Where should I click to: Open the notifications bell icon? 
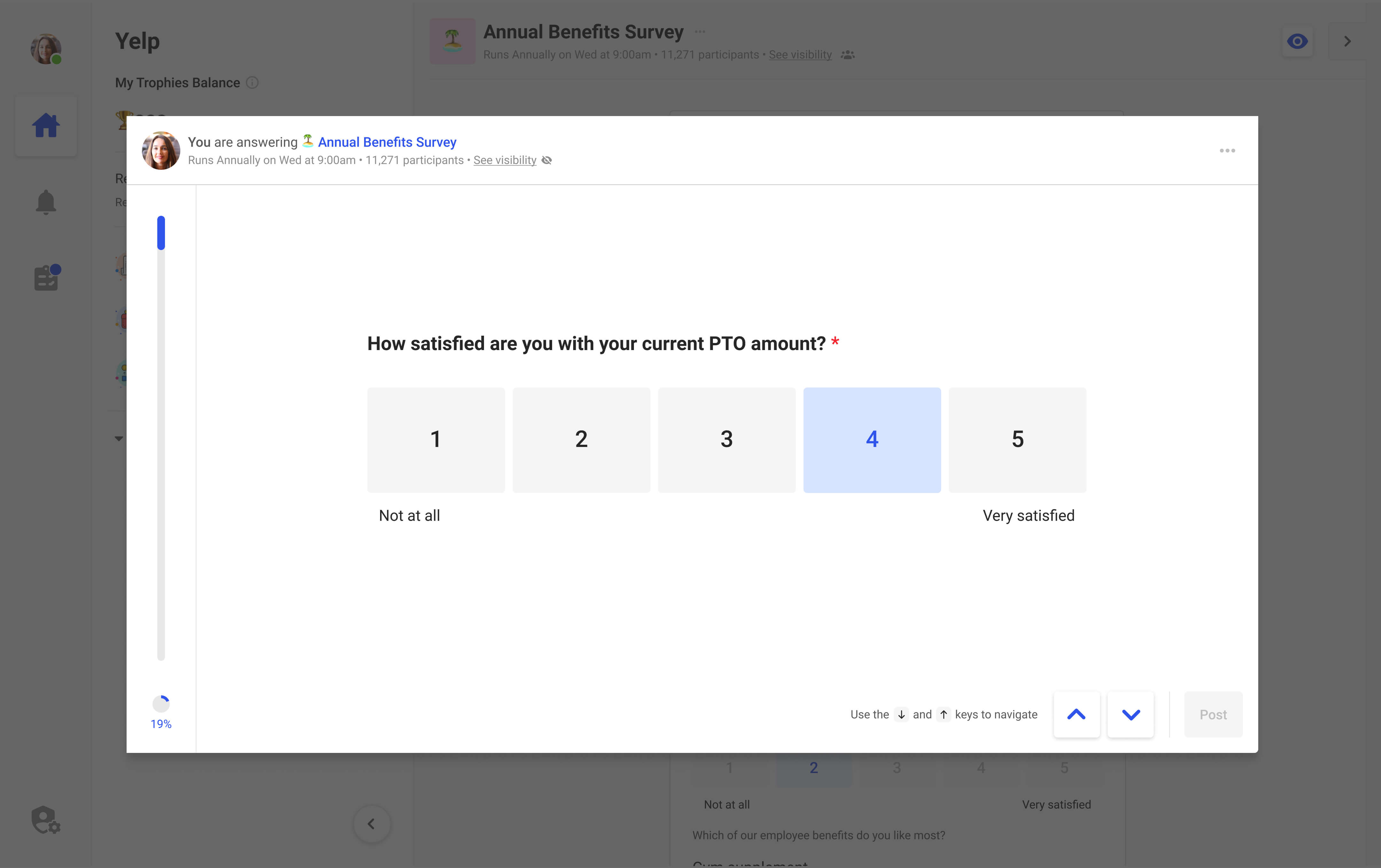click(x=46, y=202)
